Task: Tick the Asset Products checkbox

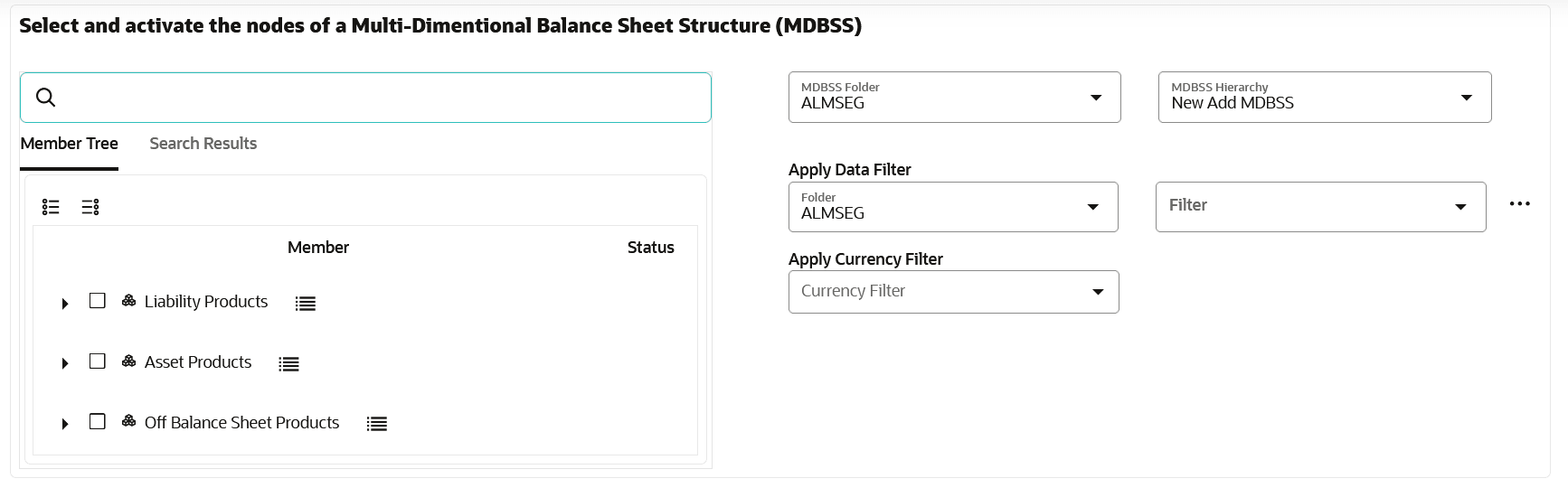Action: (x=98, y=361)
